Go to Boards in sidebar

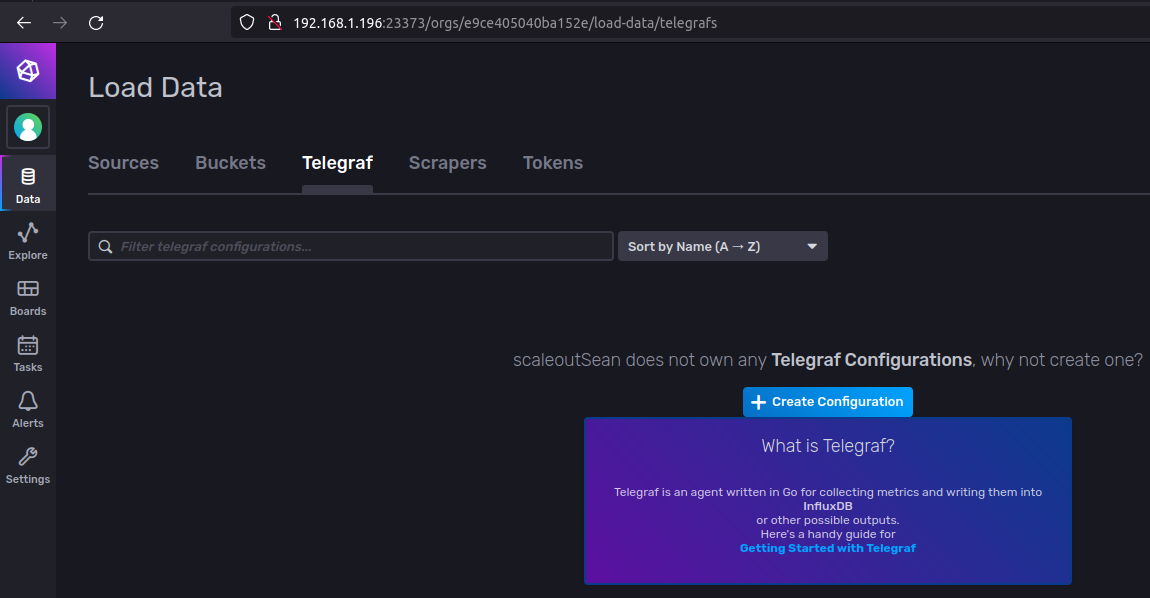tap(28, 298)
